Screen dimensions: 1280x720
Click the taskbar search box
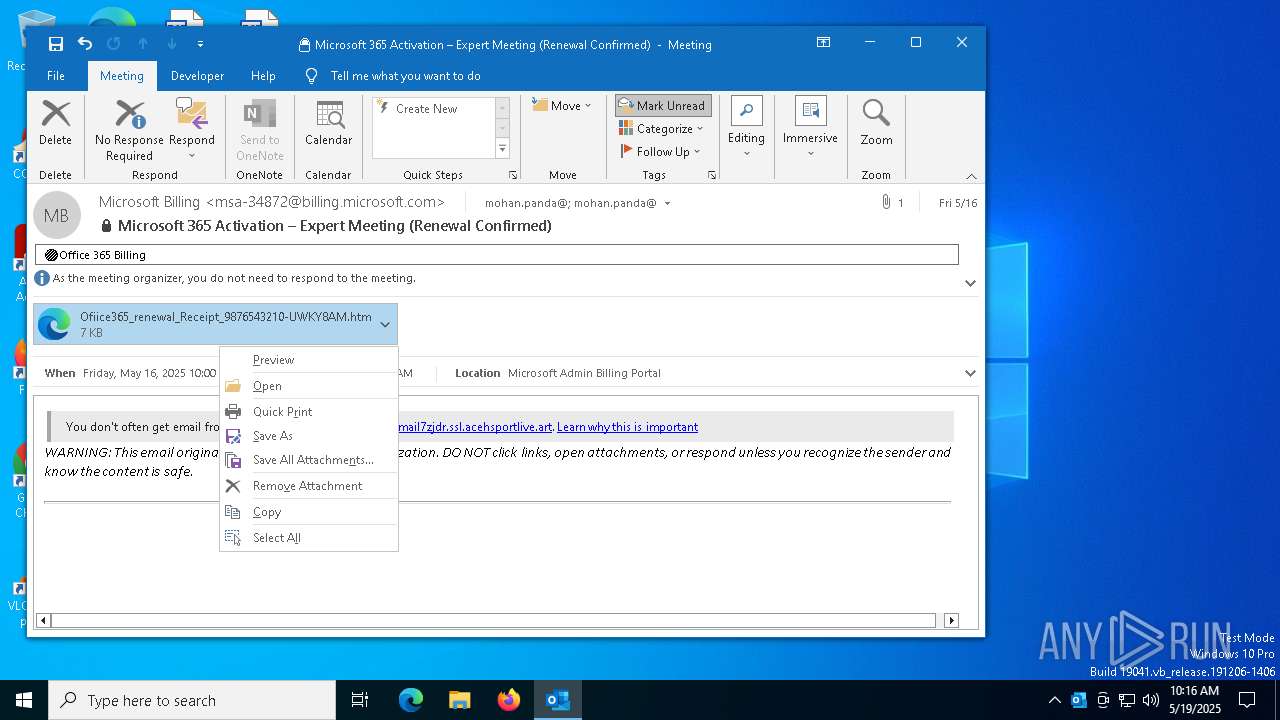[192, 700]
